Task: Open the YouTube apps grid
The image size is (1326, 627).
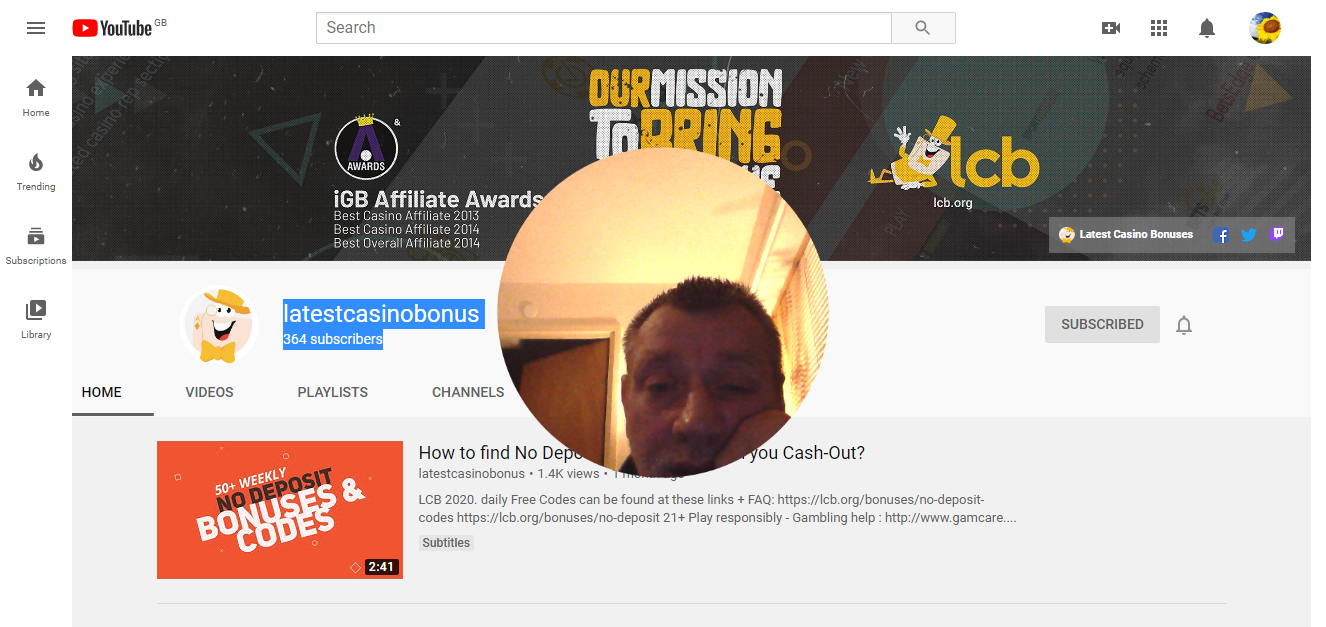Action: [x=1159, y=28]
